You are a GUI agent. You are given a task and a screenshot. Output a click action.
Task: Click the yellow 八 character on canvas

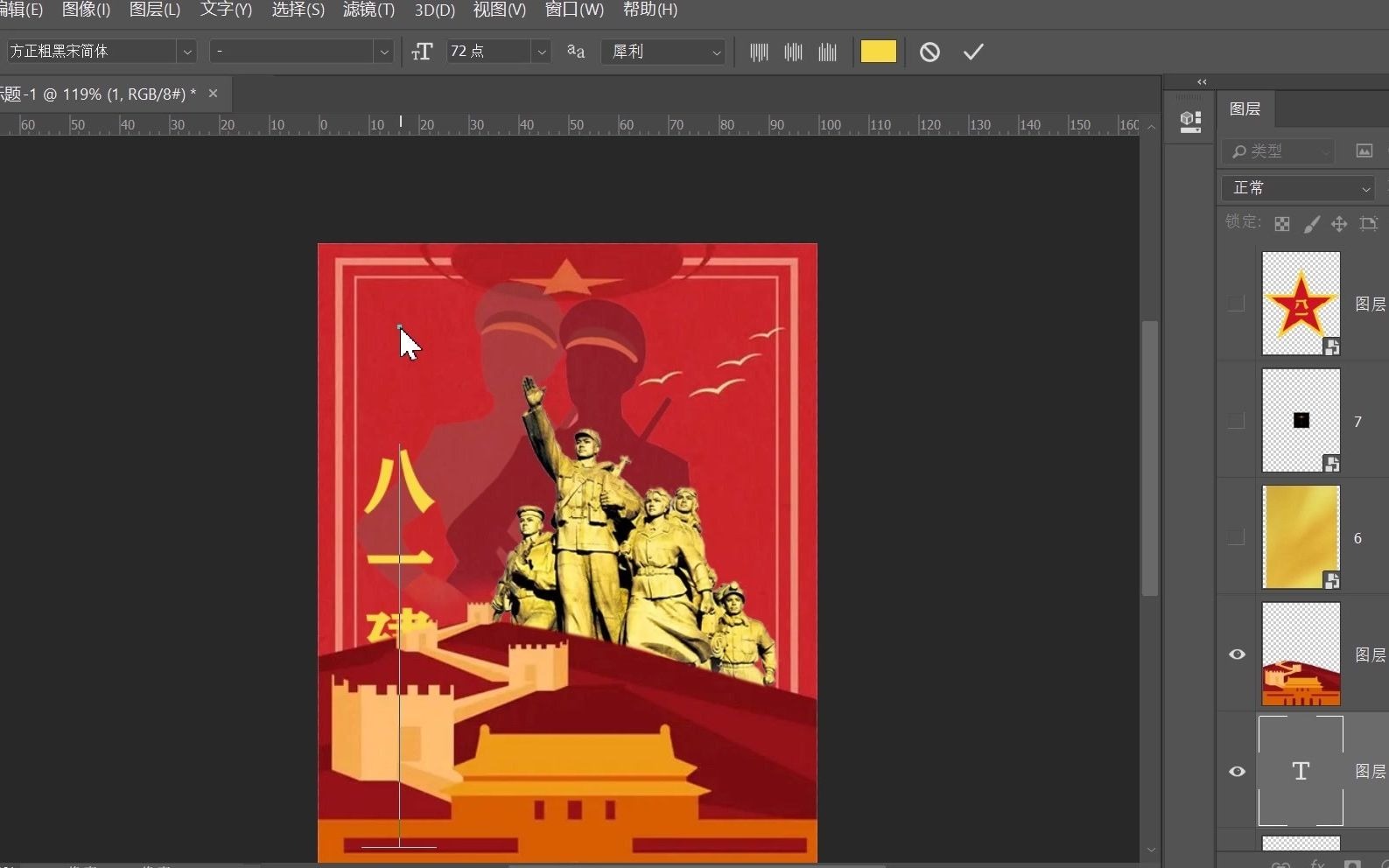pos(399,482)
